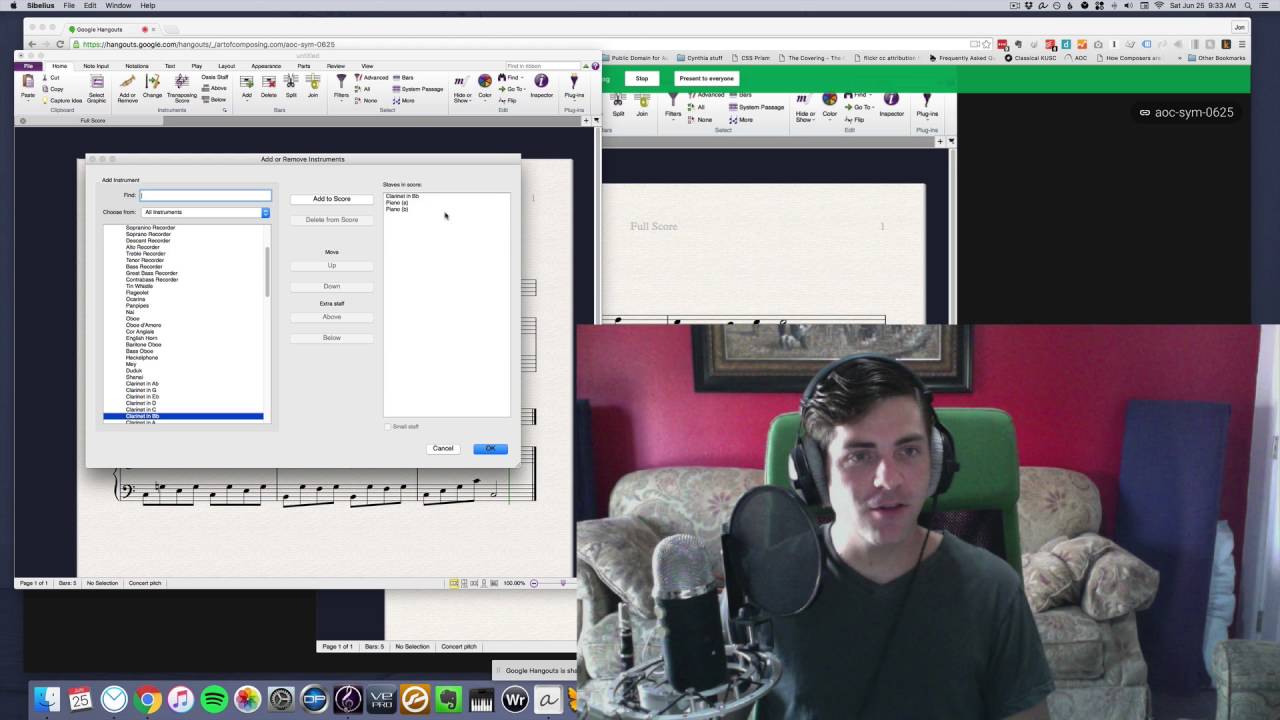The image size is (1280, 720).
Task: Click Cancel in the instruments dialog
Action: [443, 448]
